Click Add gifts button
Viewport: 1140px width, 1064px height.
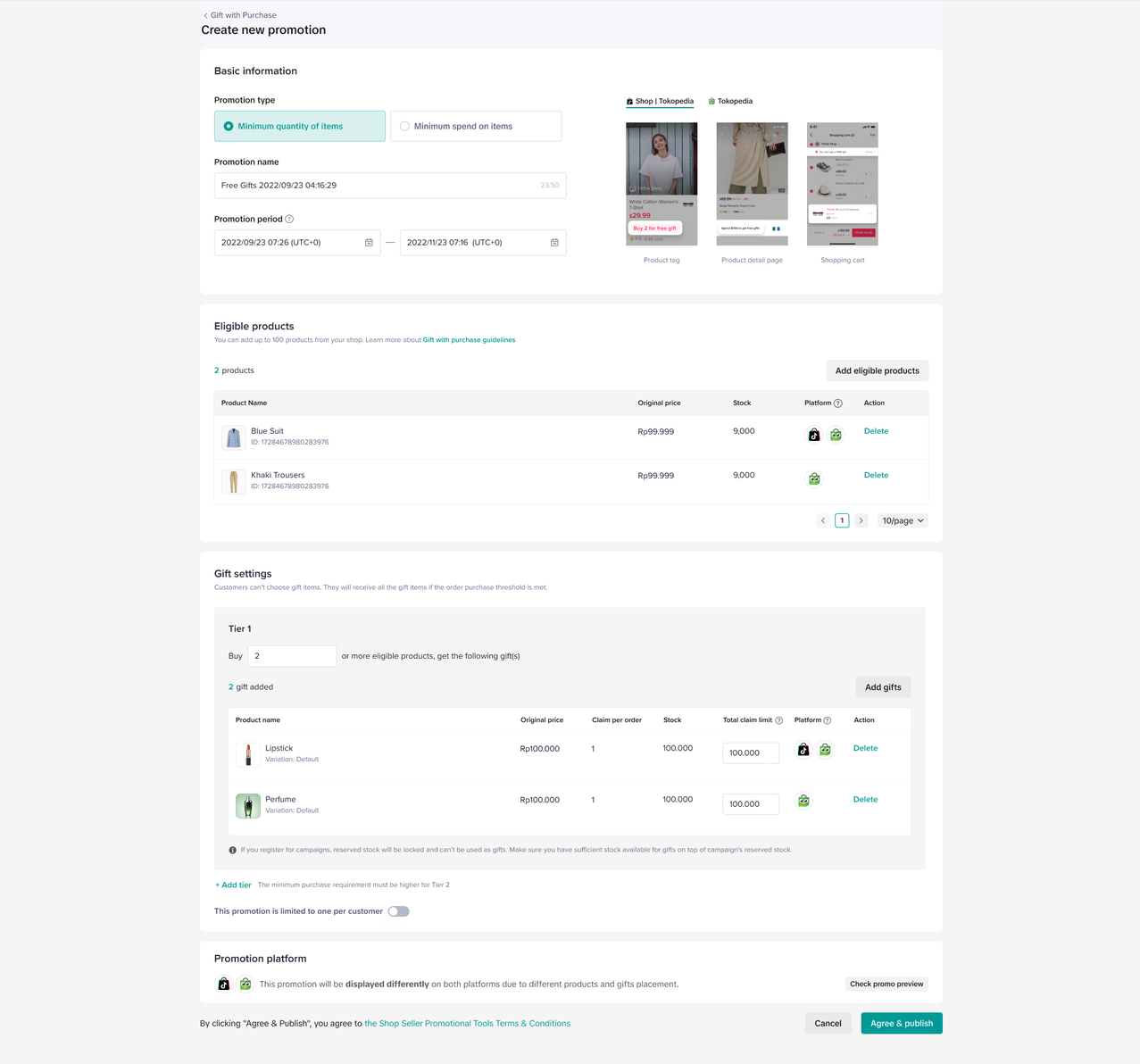click(x=883, y=687)
